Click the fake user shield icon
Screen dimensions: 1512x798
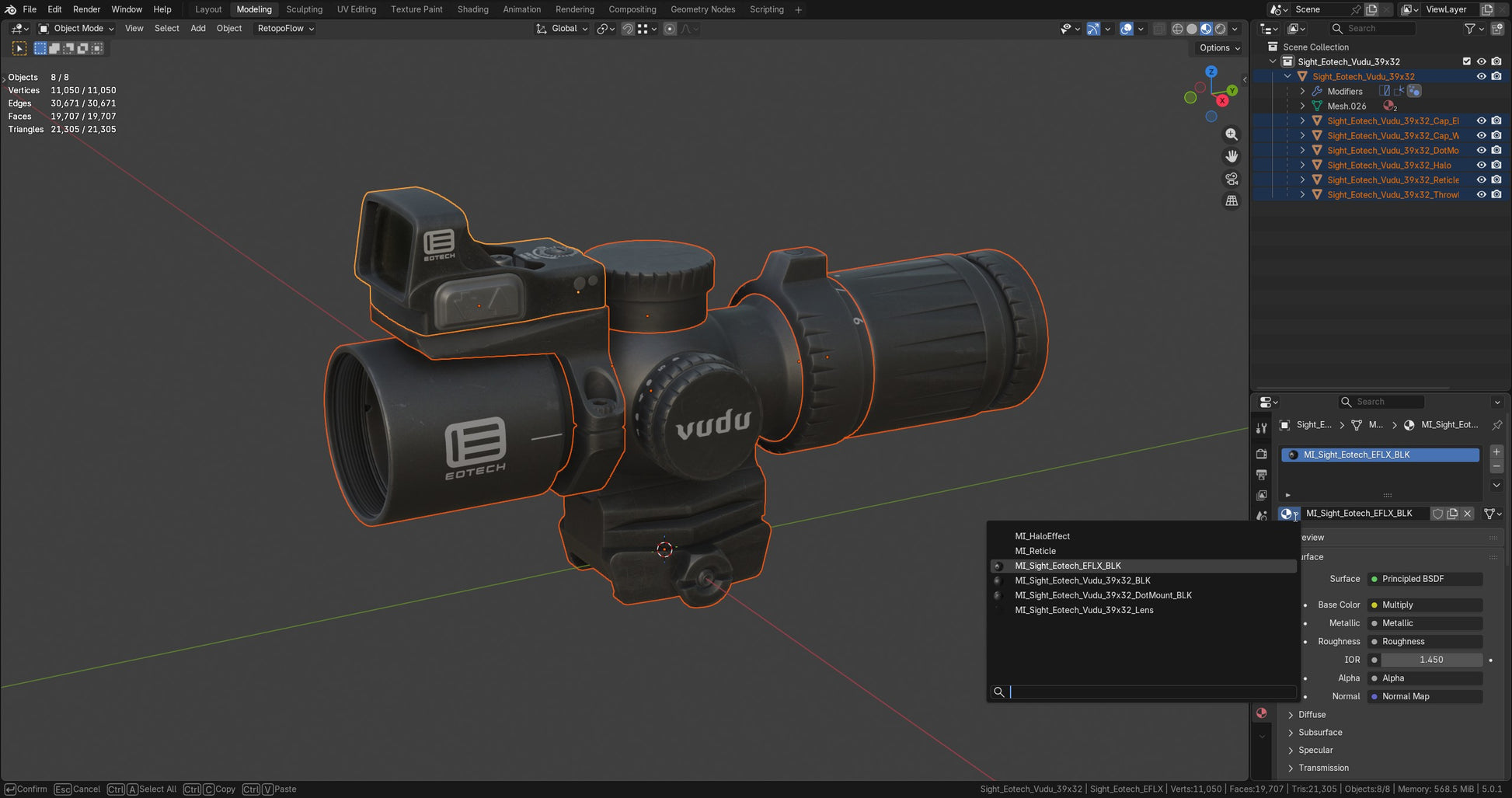[x=1437, y=514]
